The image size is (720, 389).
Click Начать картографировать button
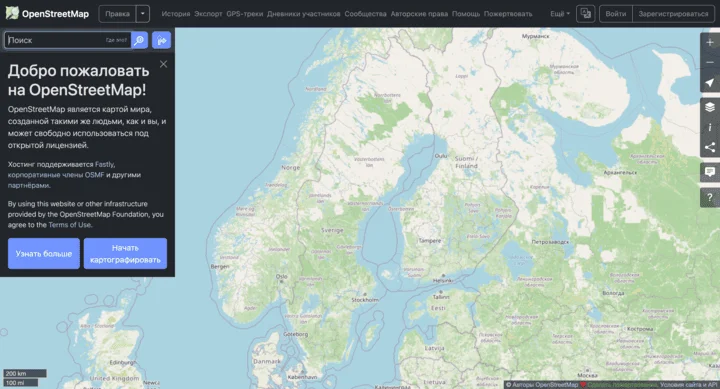click(125, 254)
